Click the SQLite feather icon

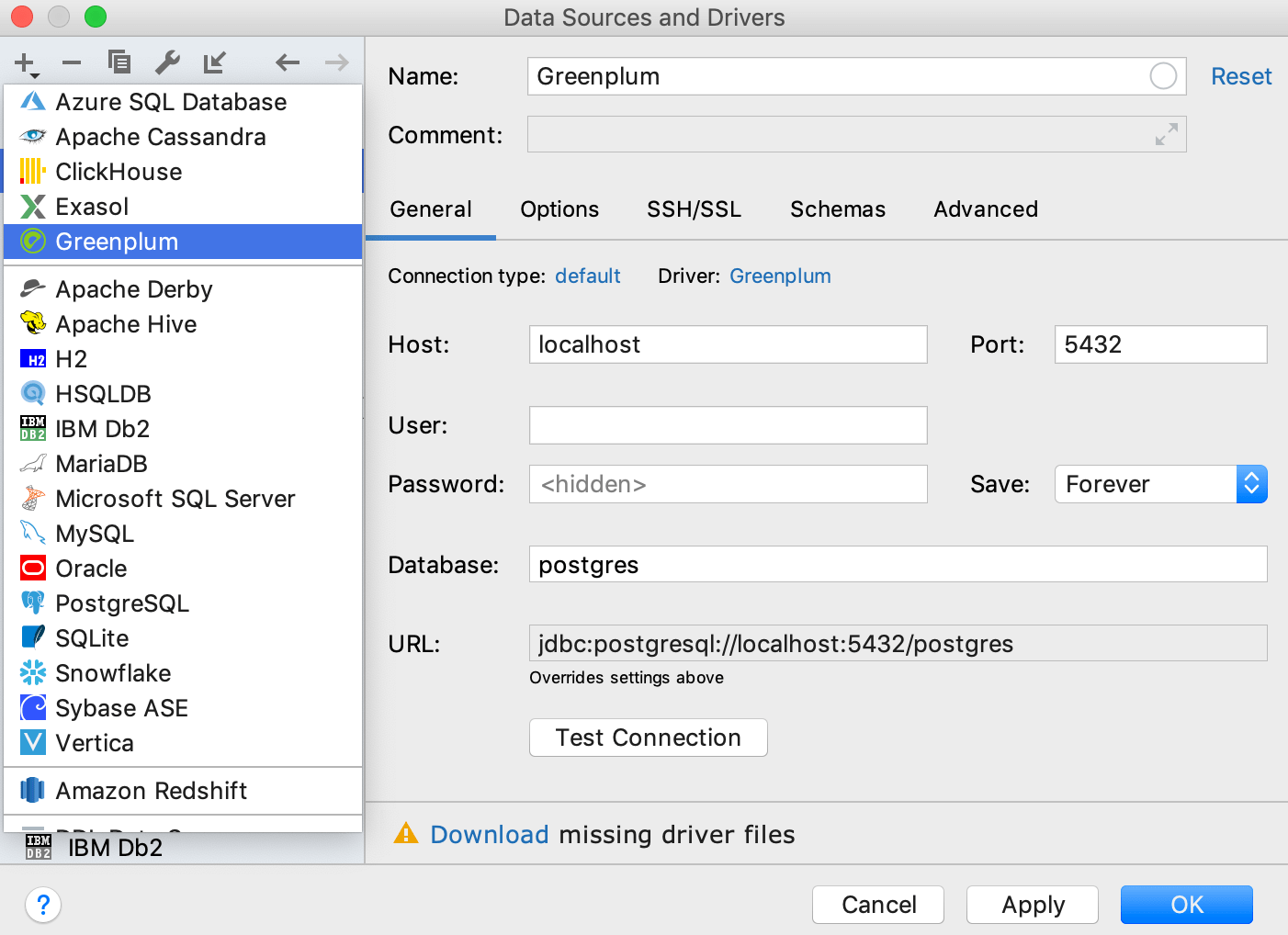tap(33, 638)
